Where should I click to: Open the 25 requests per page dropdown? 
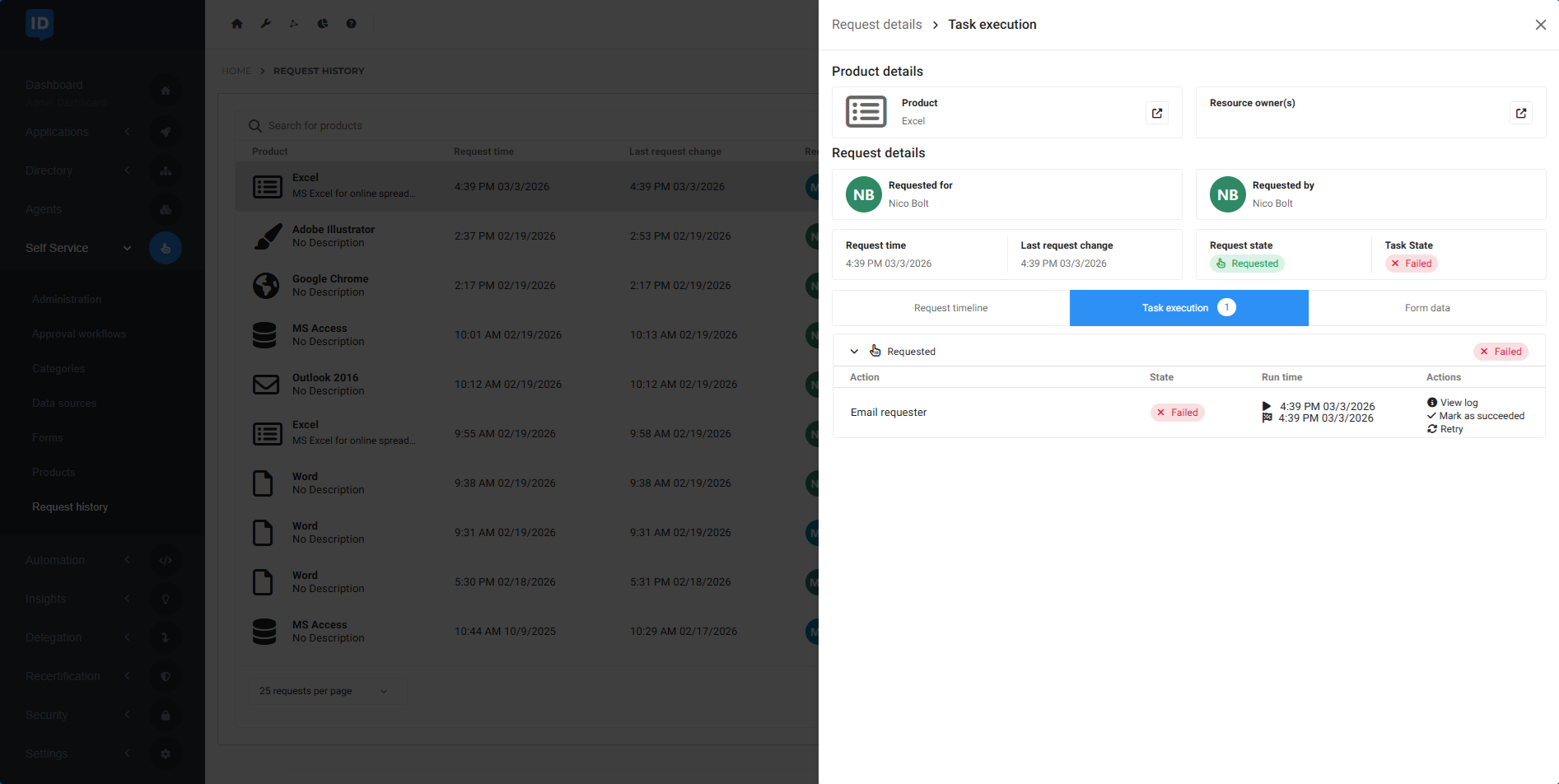[323, 691]
